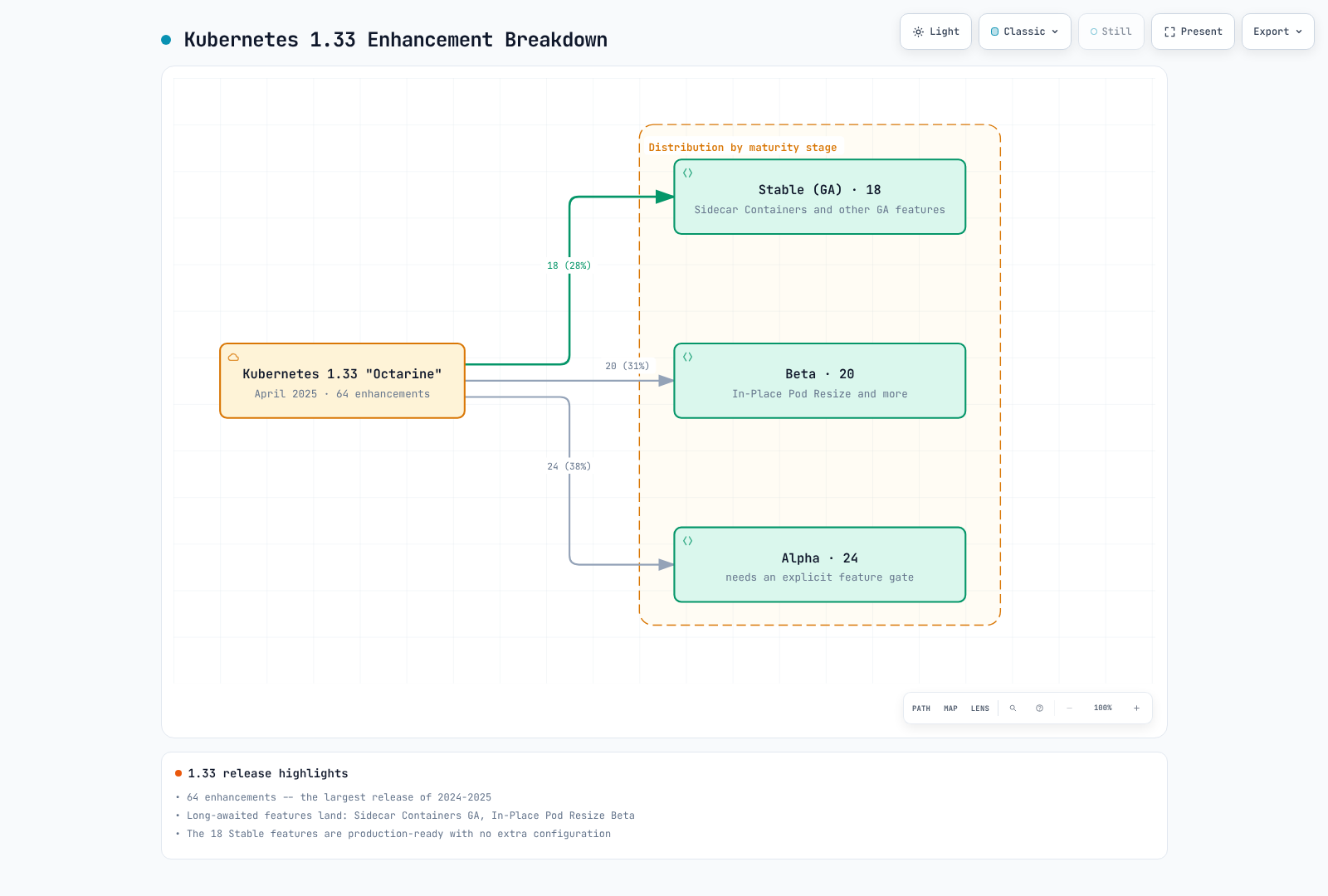Image resolution: width=1328 pixels, height=896 pixels.
Task: Click "The 18 Stable features" bullet
Action: click(398, 834)
